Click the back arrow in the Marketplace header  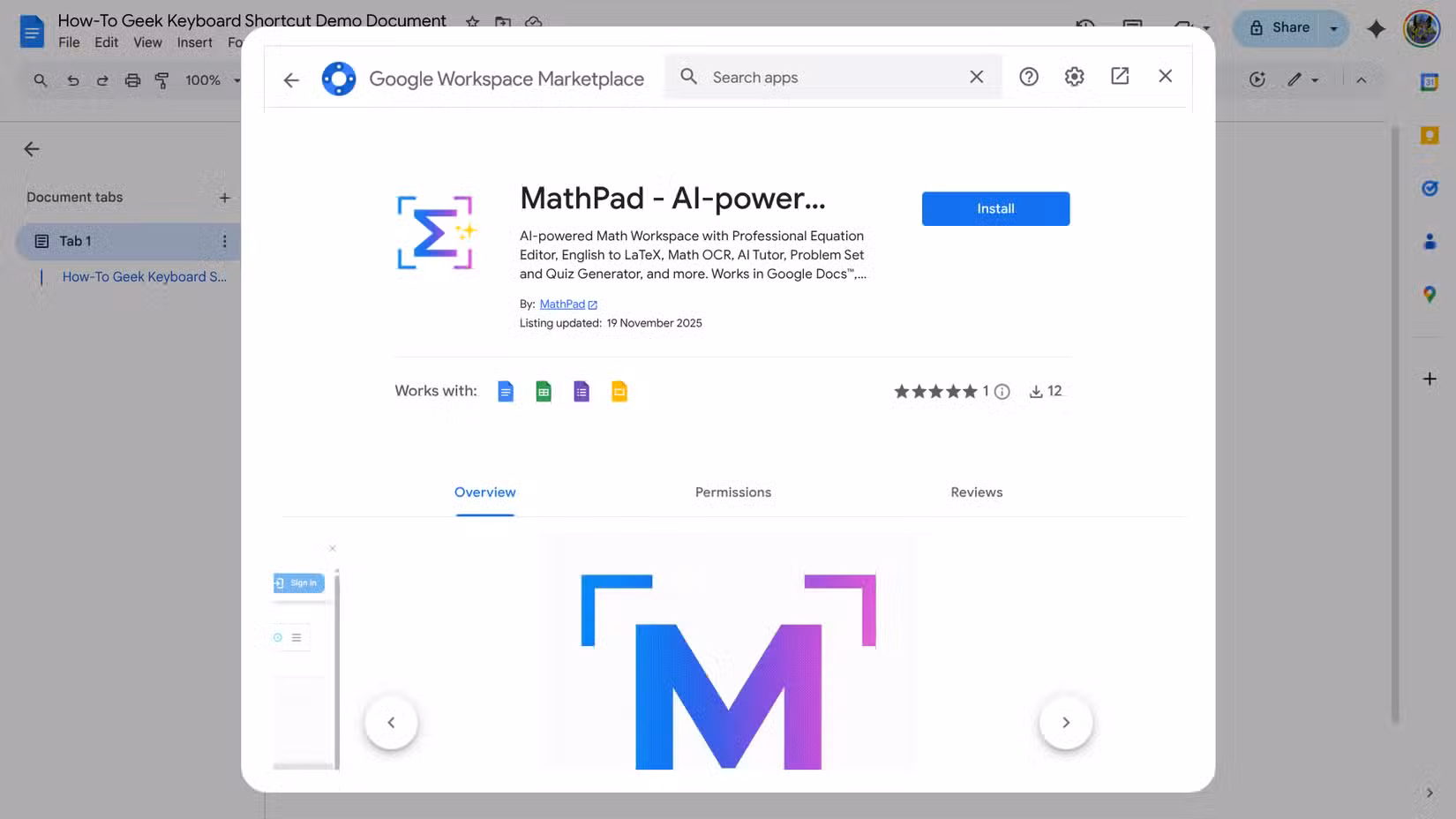coord(291,79)
